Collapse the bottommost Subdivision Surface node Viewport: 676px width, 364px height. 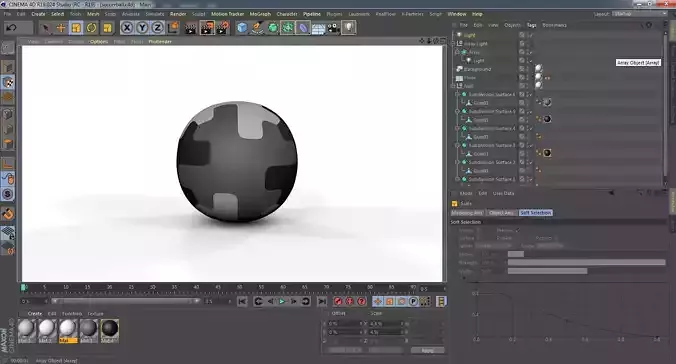click(x=457, y=179)
